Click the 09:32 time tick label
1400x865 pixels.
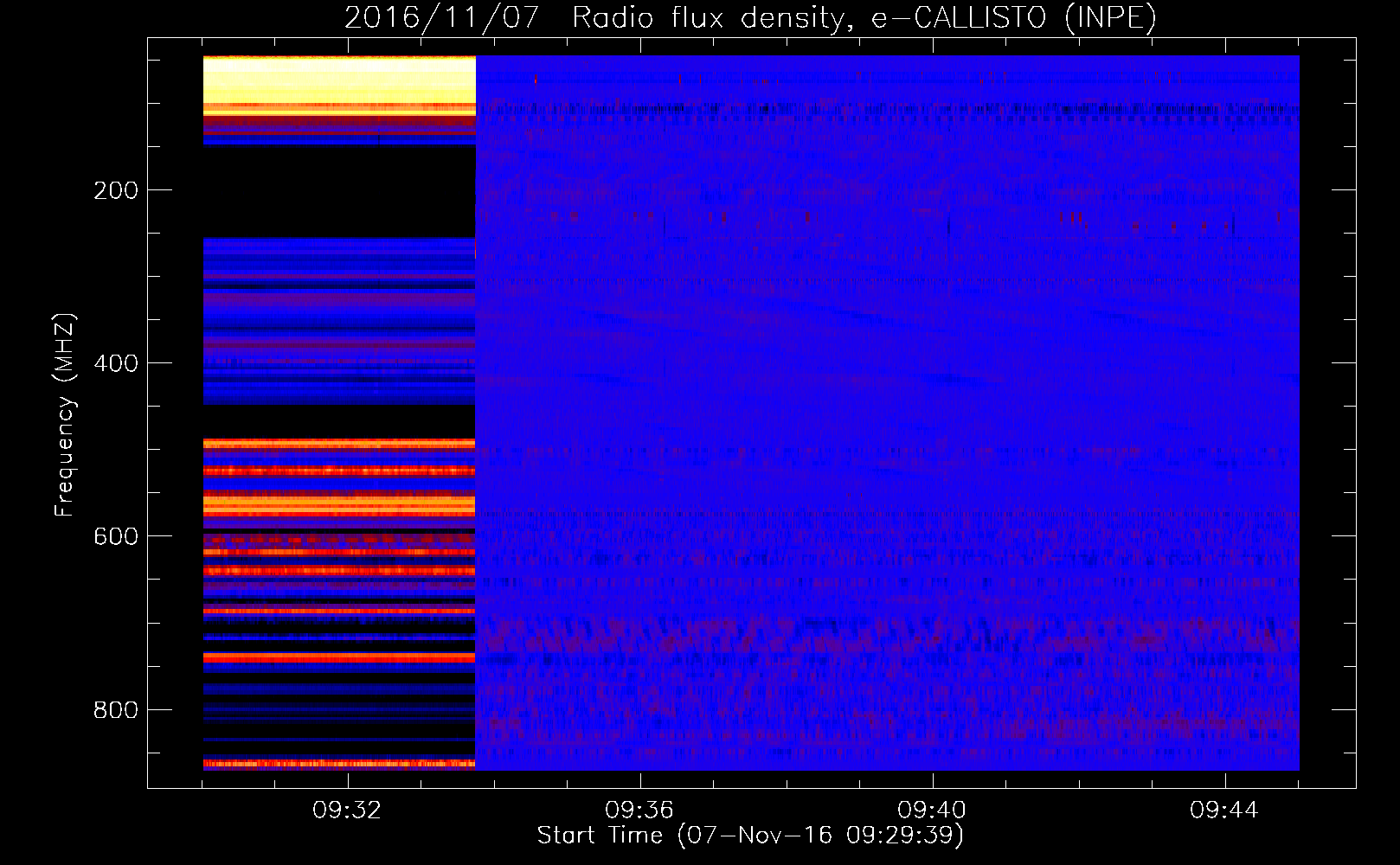pos(347,811)
